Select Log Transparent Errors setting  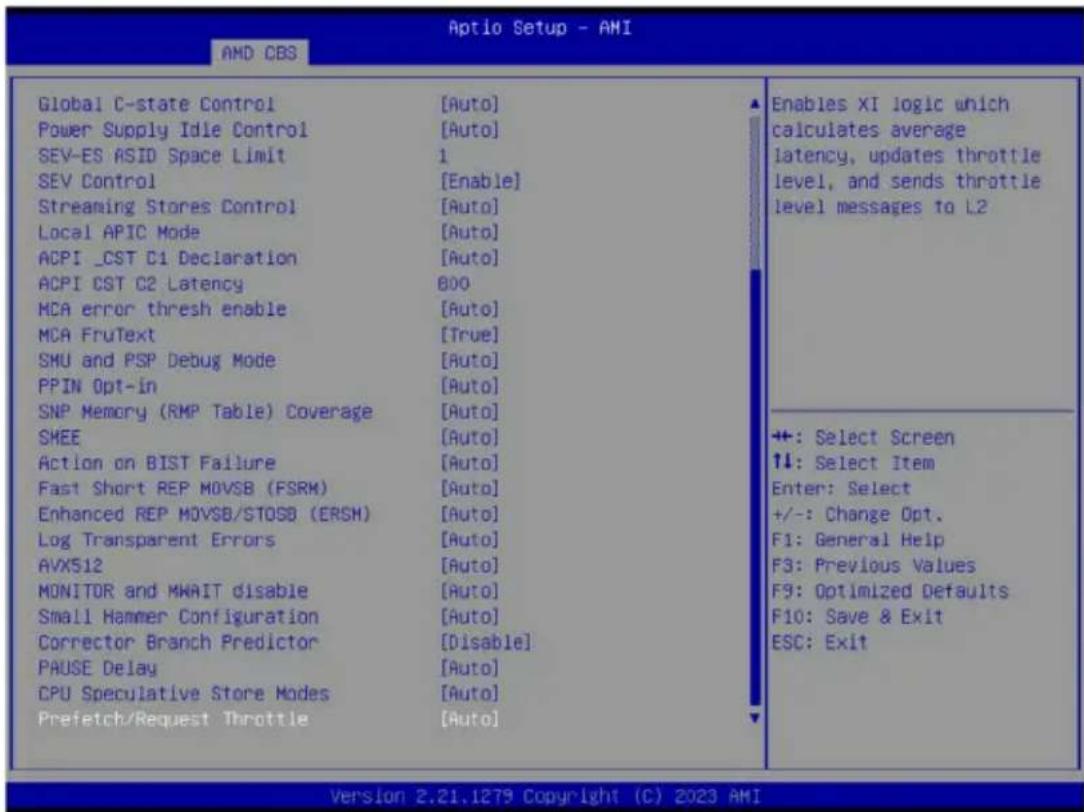click(157, 540)
